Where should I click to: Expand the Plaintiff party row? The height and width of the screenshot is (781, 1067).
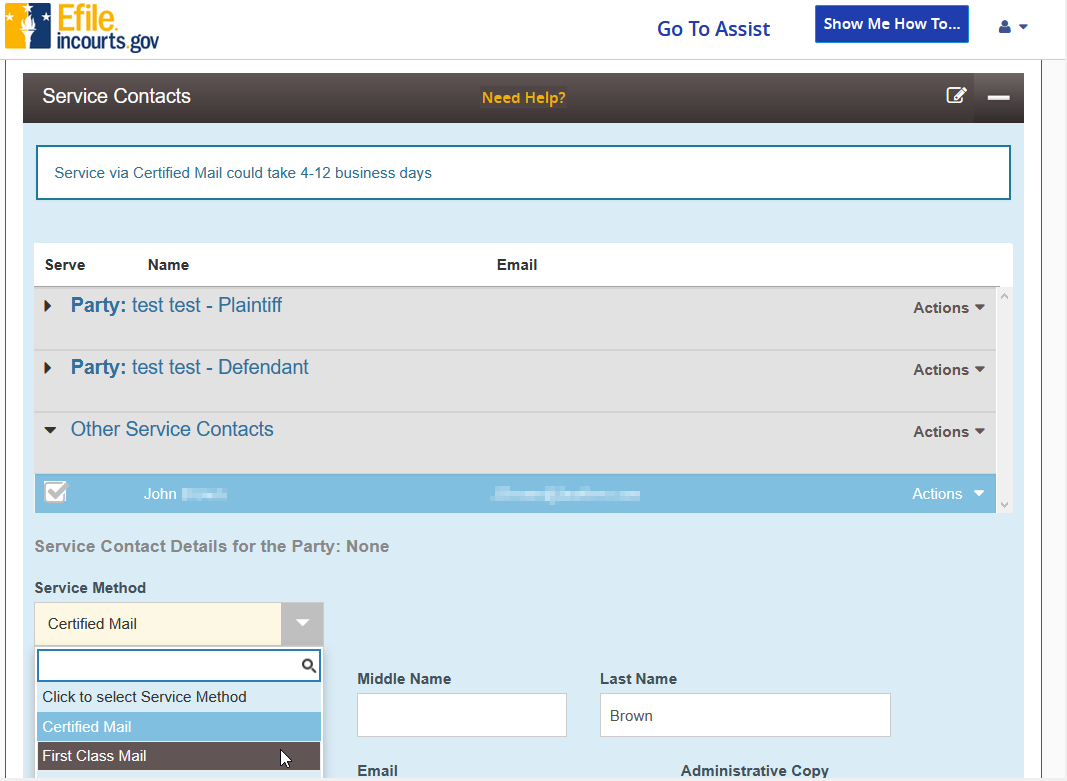pos(48,306)
